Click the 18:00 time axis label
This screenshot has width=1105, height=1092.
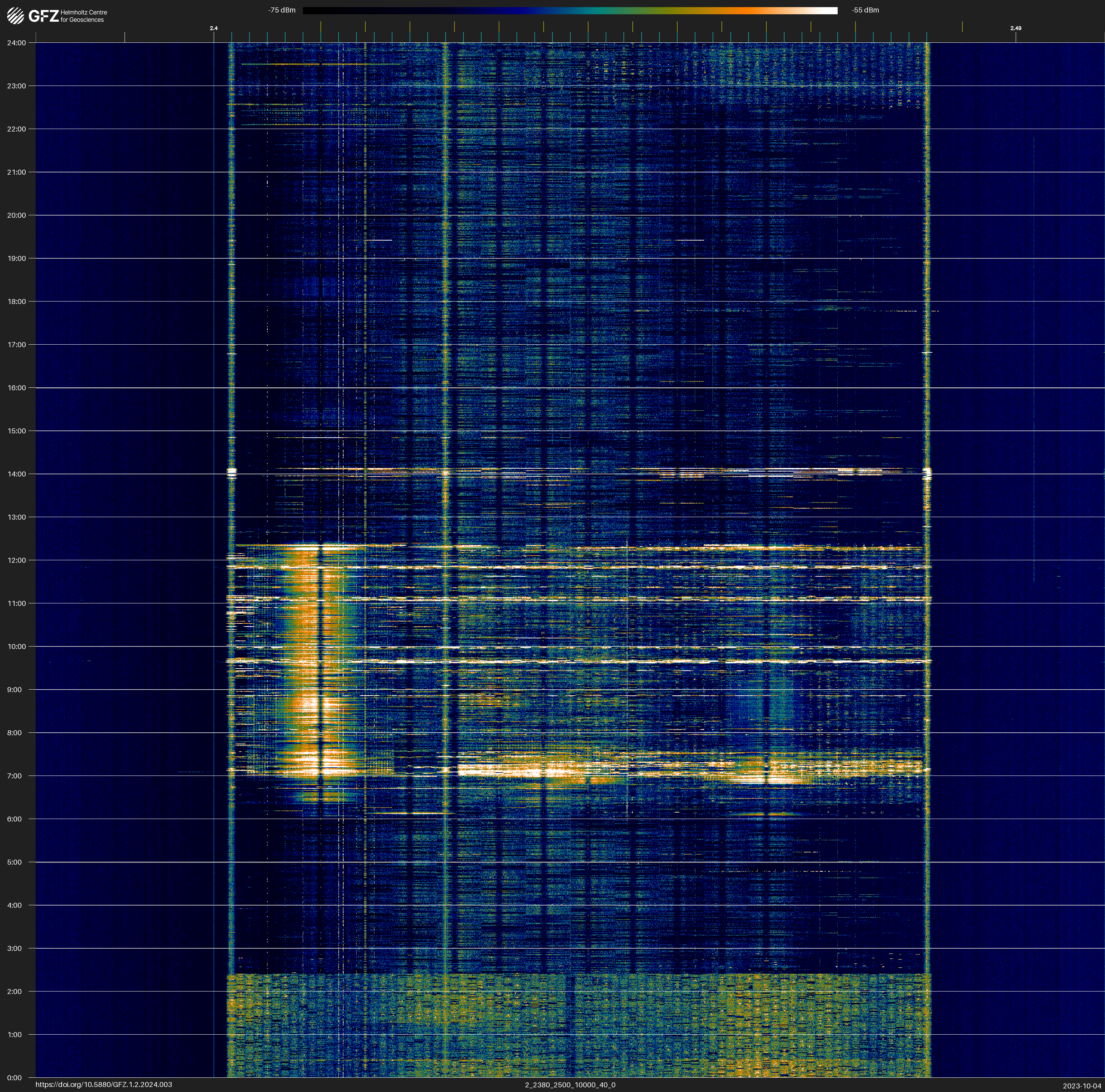click(17, 301)
